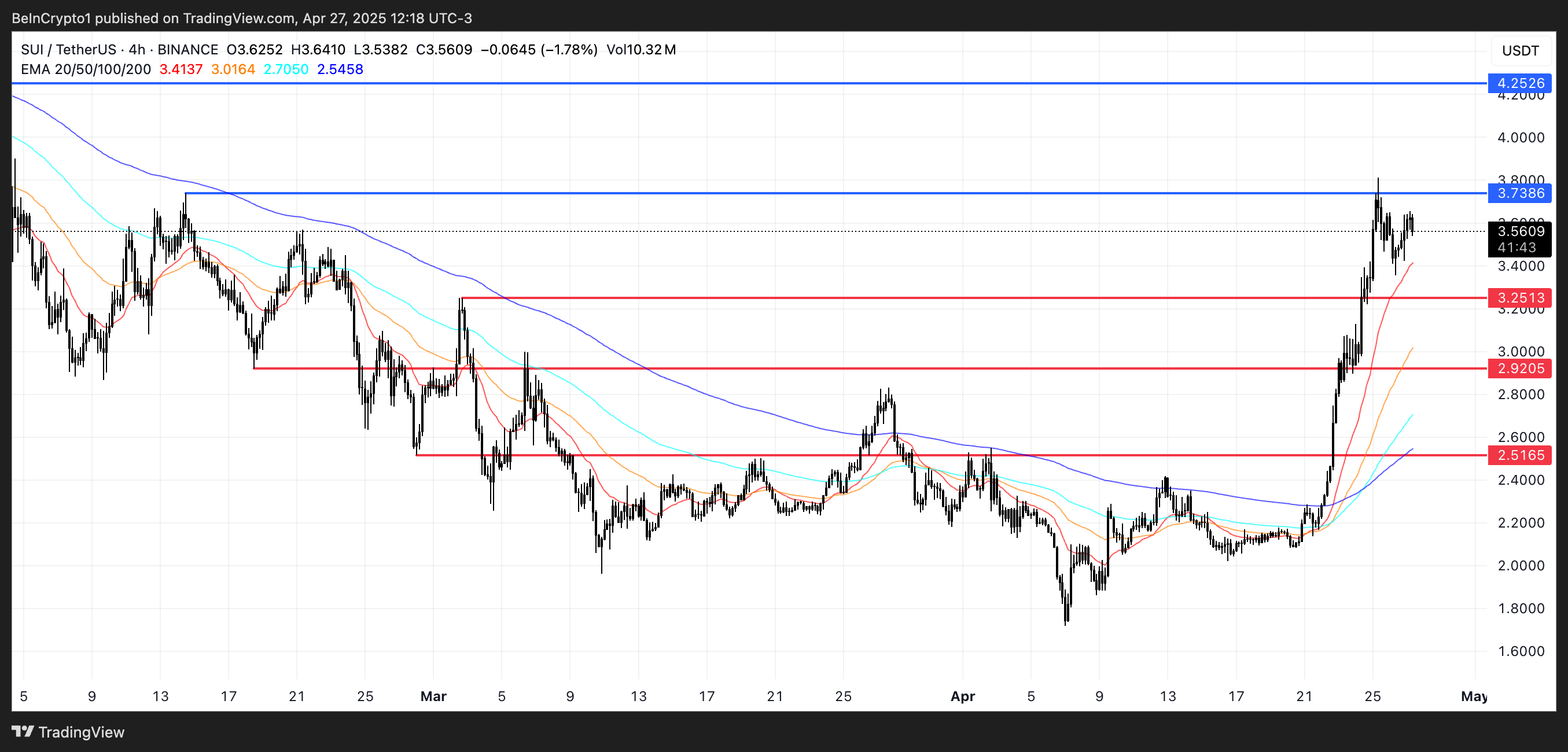This screenshot has width=1568, height=752.
Task: Click the May date axis label
Action: [1474, 696]
